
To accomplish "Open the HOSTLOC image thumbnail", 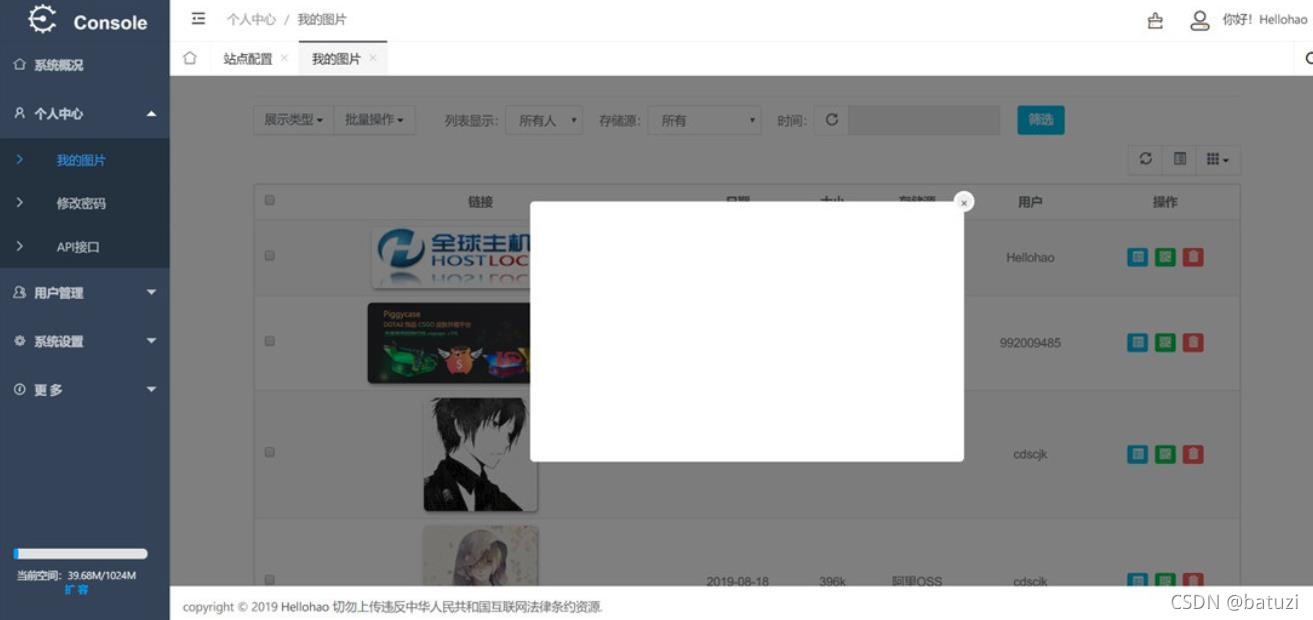I will click(451, 257).
